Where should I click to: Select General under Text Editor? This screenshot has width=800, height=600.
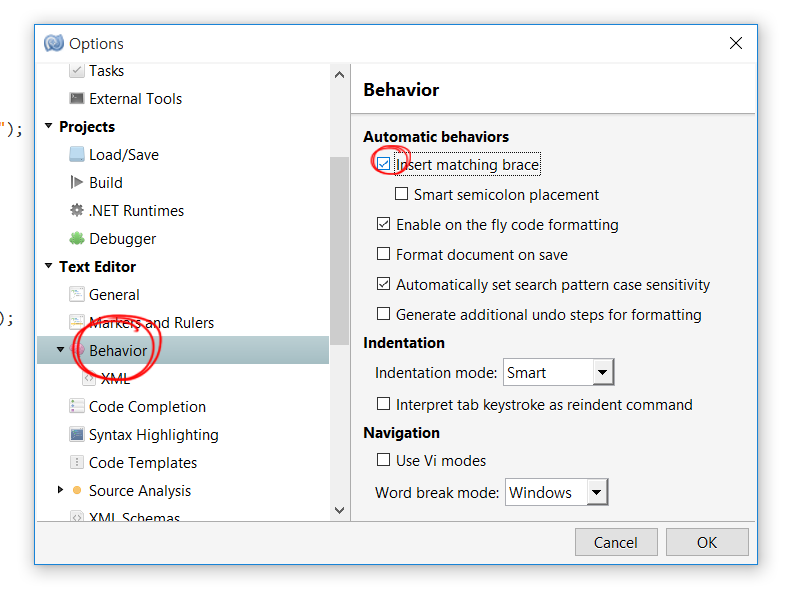pyautogui.click(x=114, y=295)
